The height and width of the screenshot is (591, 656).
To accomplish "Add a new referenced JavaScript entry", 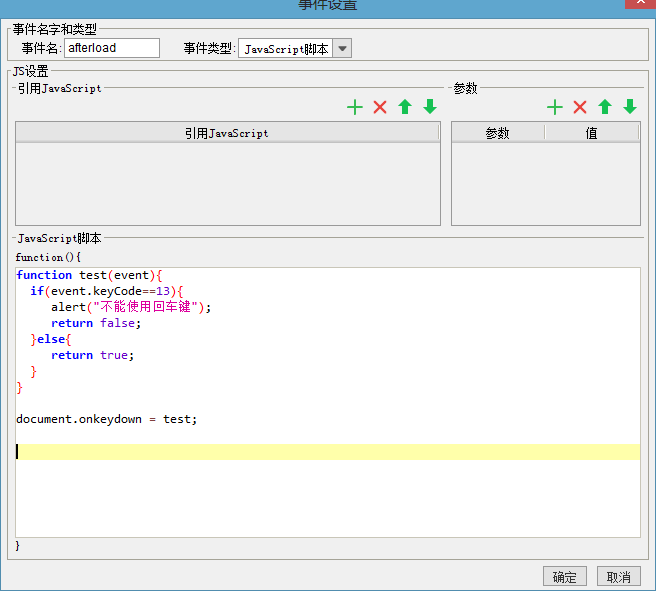I will click(x=355, y=107).
